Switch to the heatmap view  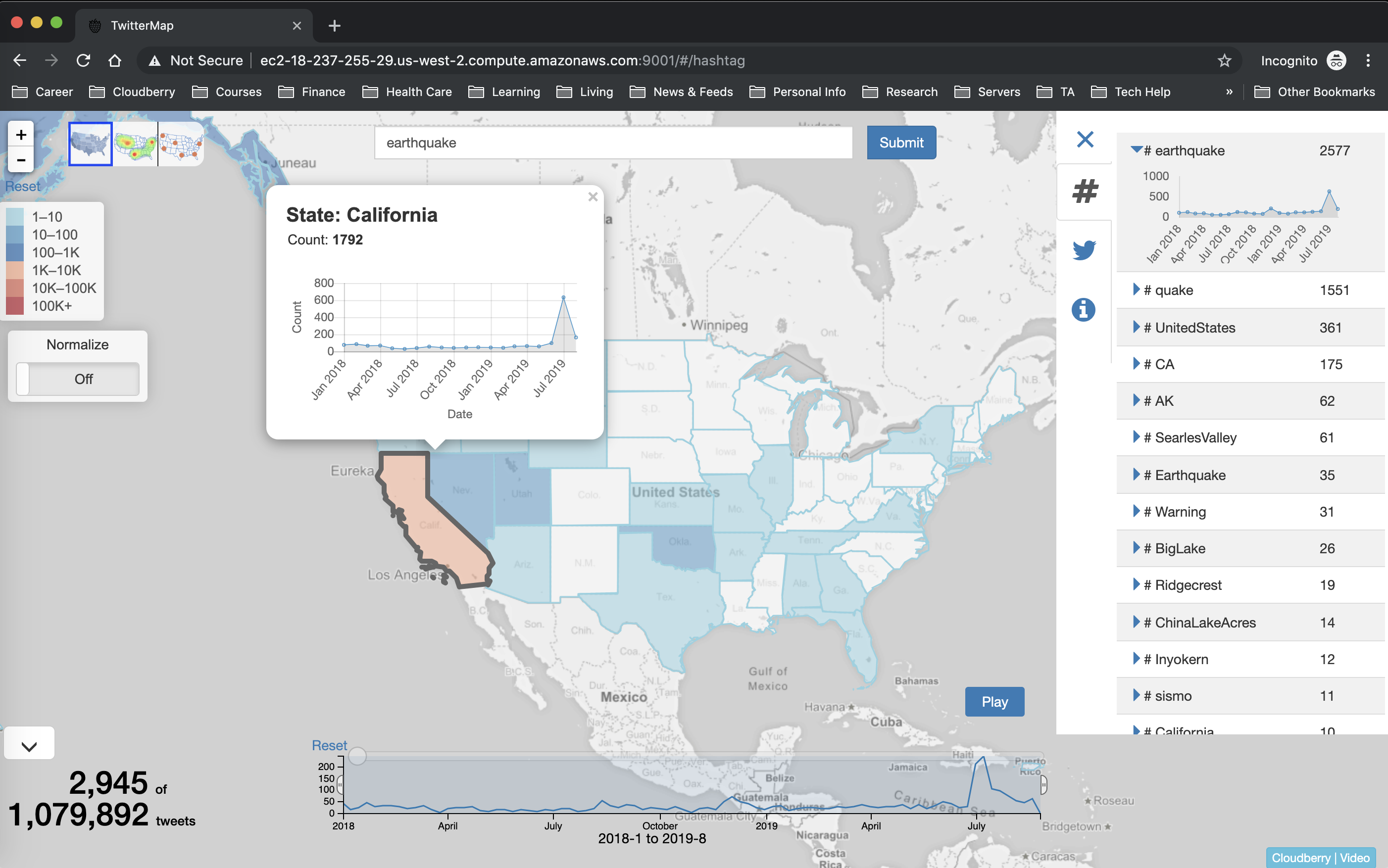point(136,144)
